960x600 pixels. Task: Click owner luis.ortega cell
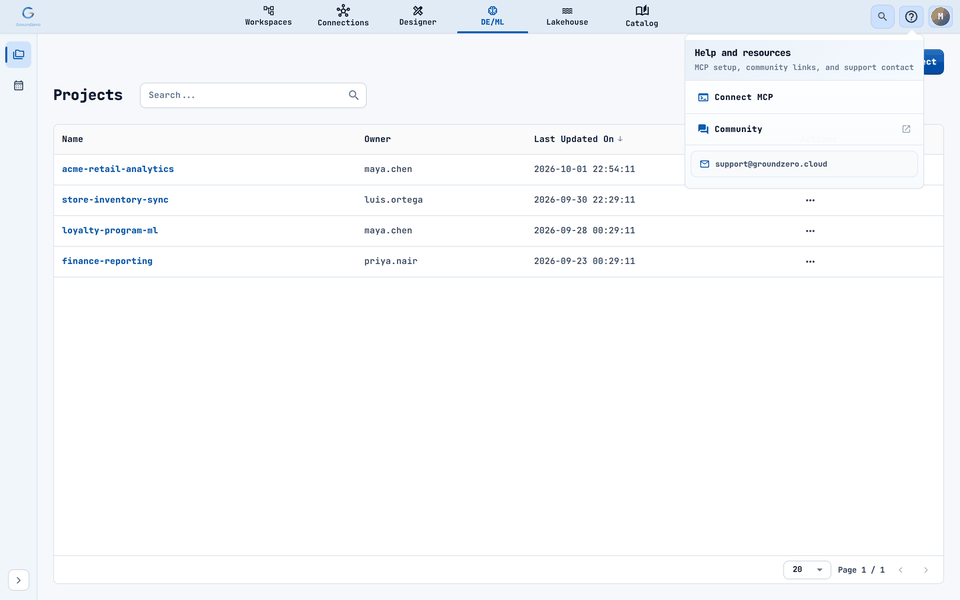(393, 200)
